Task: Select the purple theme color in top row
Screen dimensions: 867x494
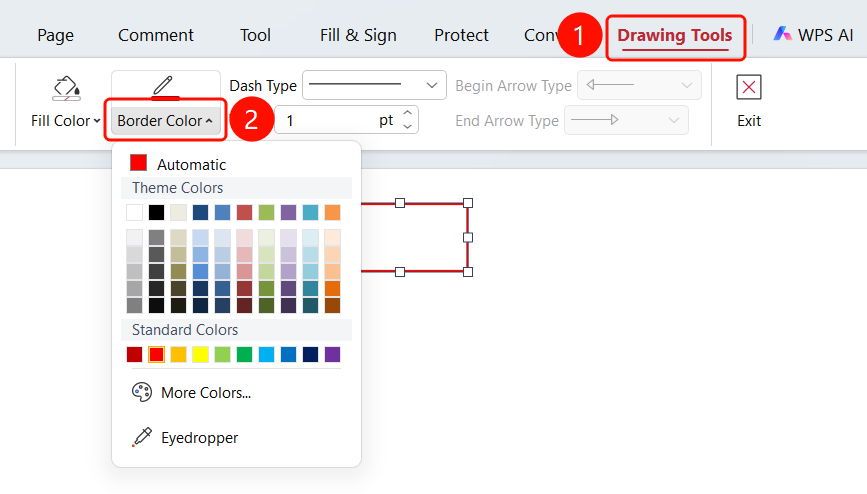Action: click(x=288, y=212)
